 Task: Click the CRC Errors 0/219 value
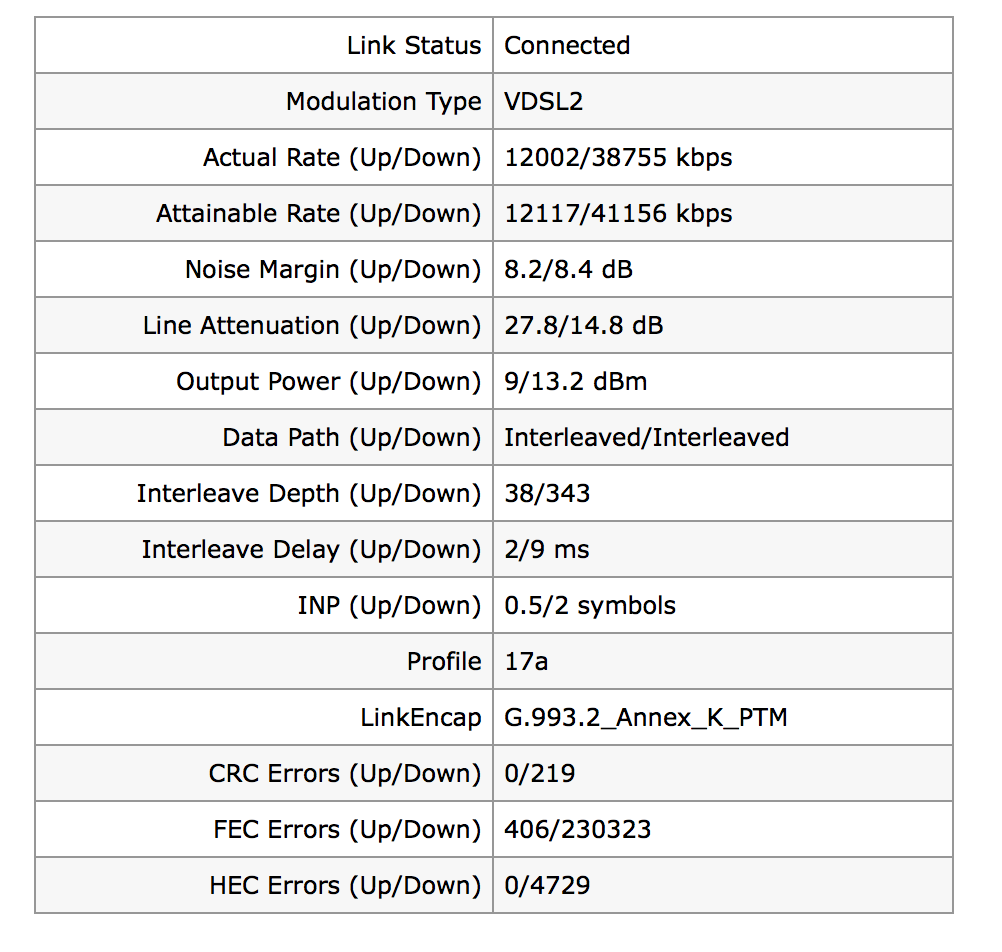[x=539, y=774]
